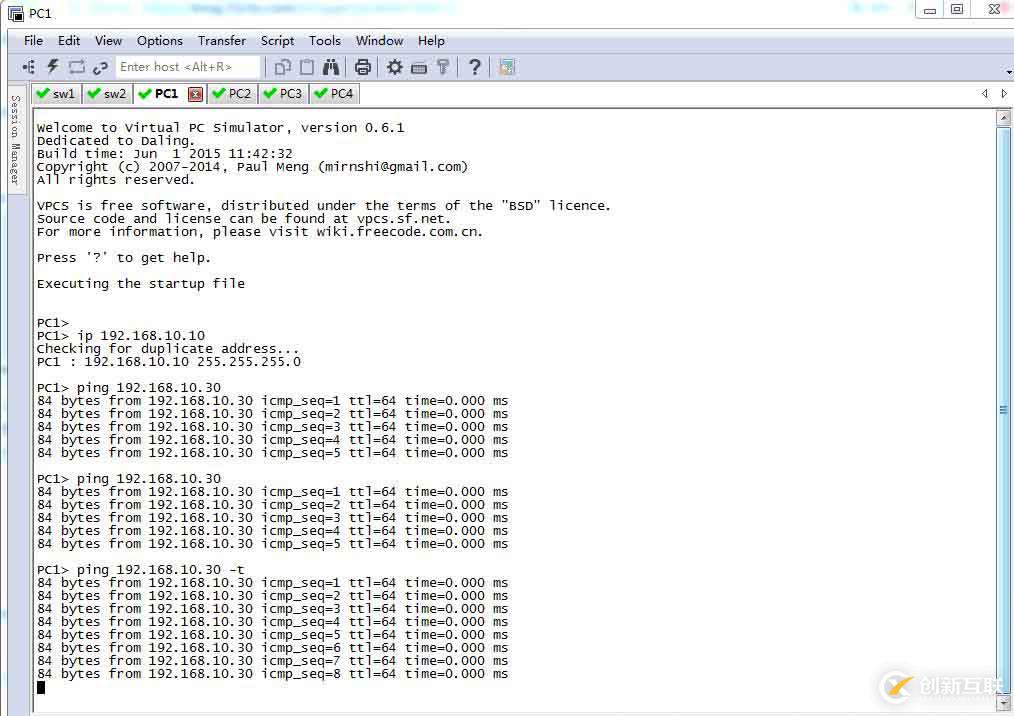
Task: Click the 'Executing the startup file' line
Action: coord(141,284)
